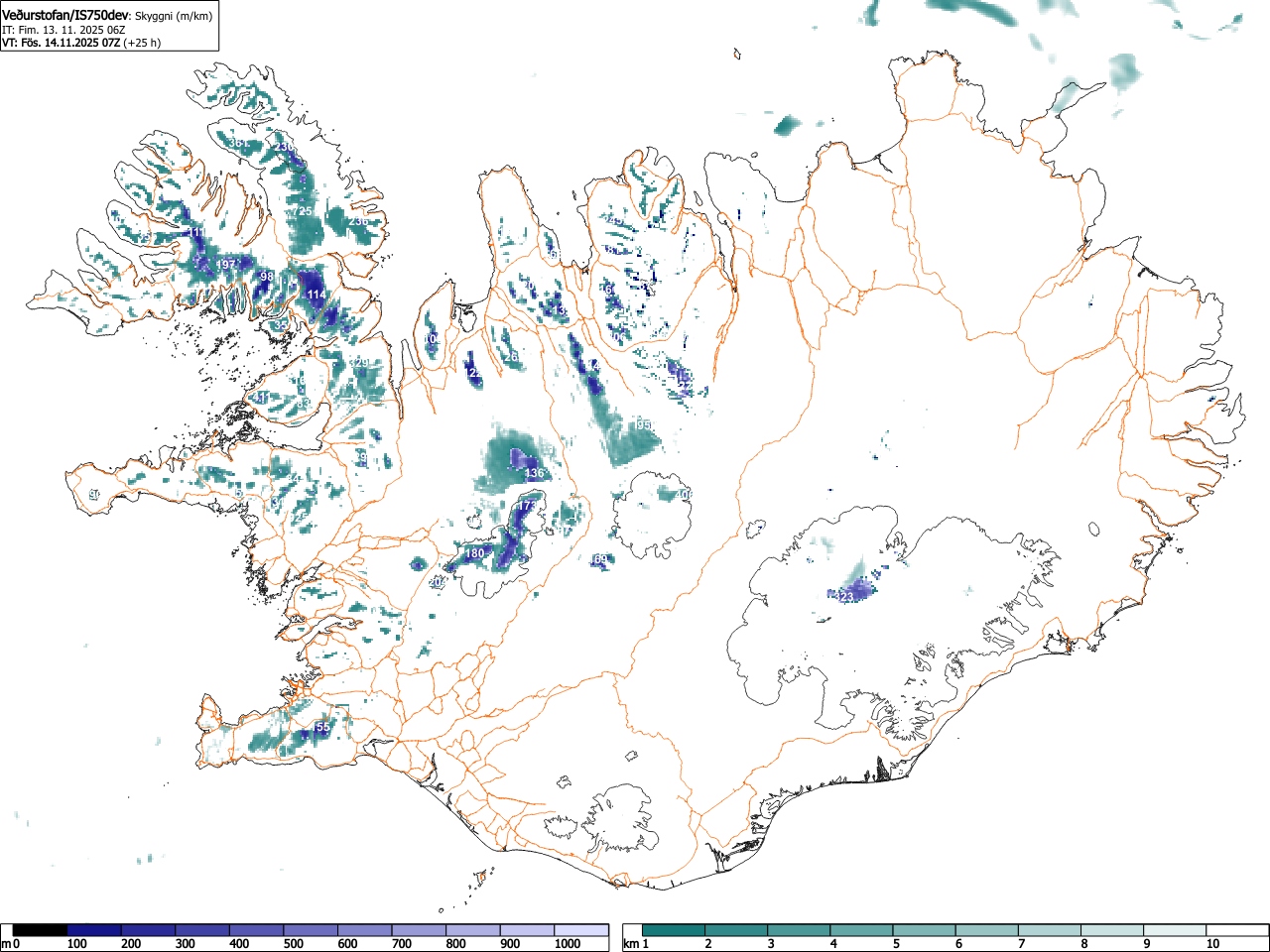
Task: Pick the 200–300 m legend swatch
Action: [149, 930]
